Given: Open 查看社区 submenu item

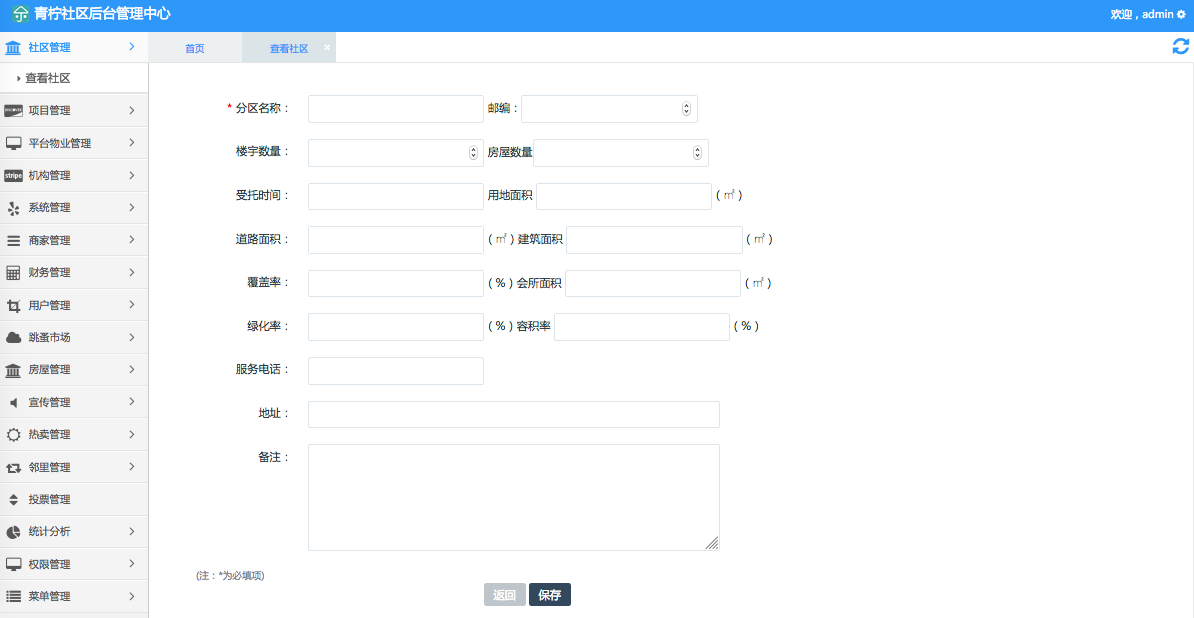Looking at the screenshot, I should click(74, 78).
